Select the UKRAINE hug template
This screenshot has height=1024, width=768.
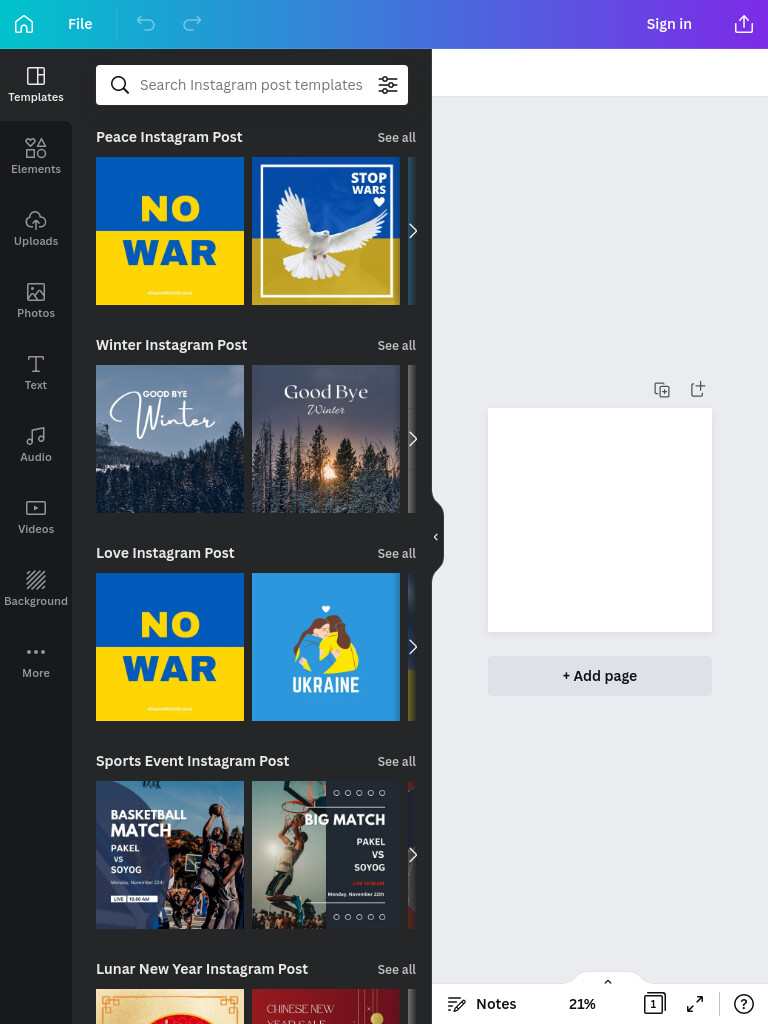tap(326, 647)
